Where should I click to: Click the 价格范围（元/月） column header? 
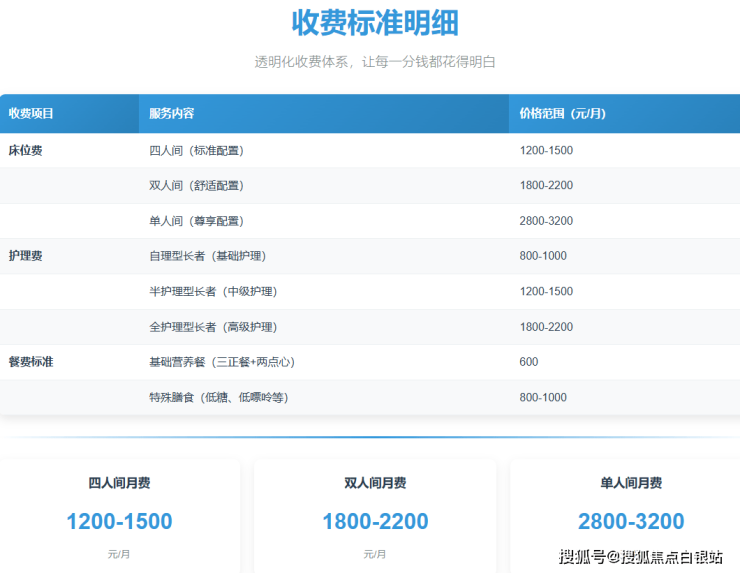point(562,114)
